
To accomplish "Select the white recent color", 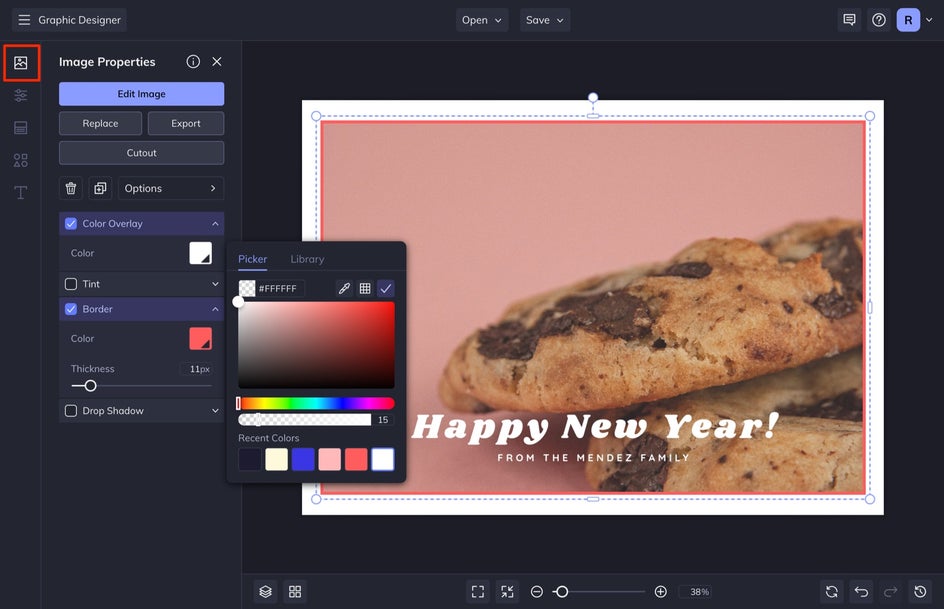I will (383, 459).
